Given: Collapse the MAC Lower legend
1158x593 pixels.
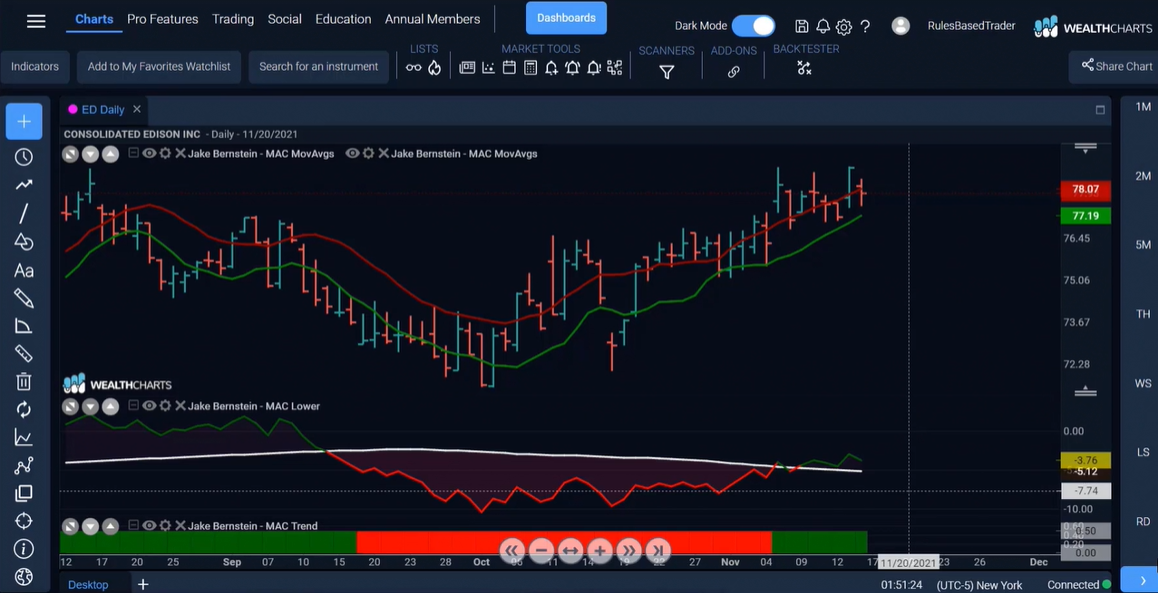Looking at the screenshot, I should (x=133, y=405).
